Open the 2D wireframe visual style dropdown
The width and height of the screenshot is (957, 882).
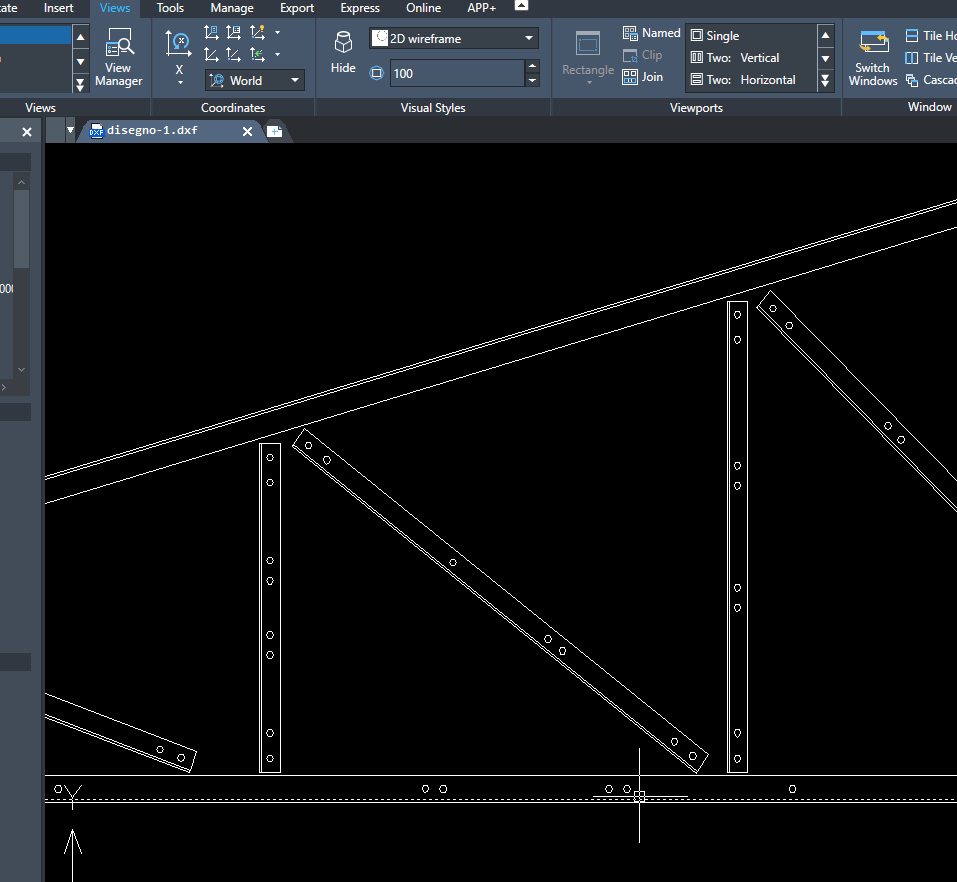tap(454, 38)
